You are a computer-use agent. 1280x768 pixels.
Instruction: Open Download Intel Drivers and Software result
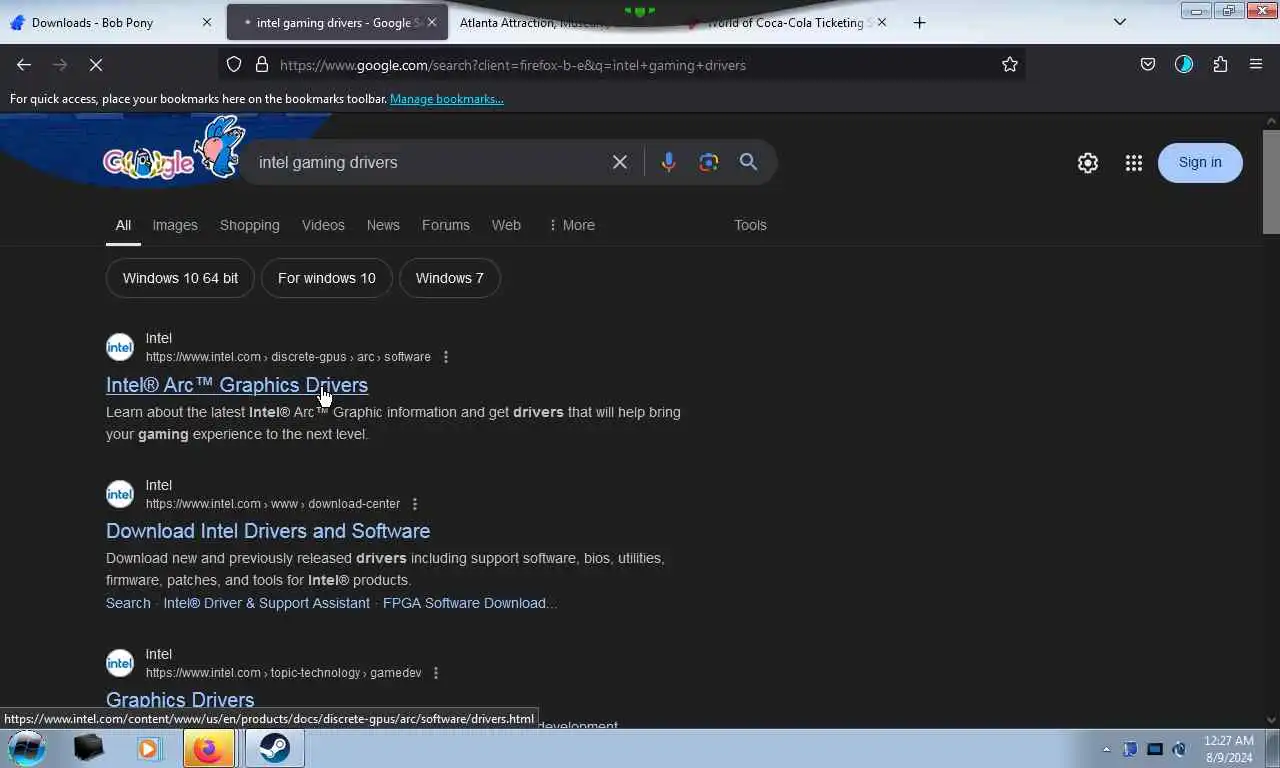[x=268, y=531]
